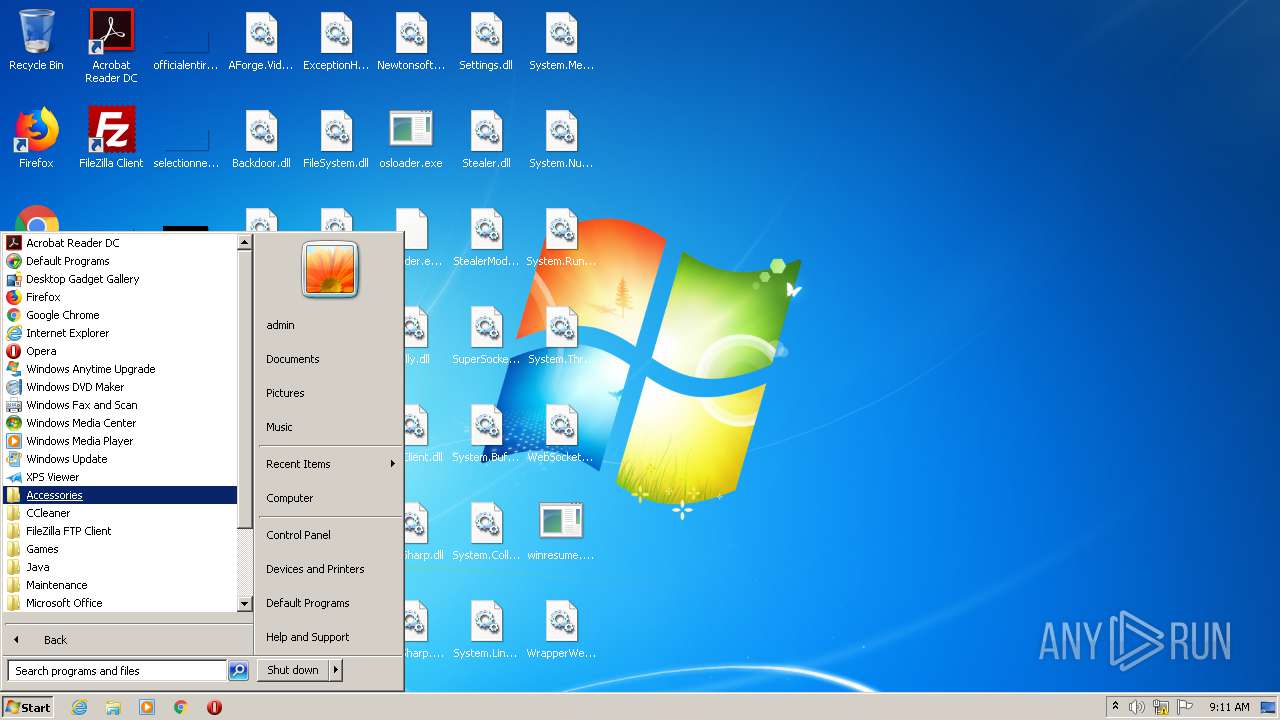This screenshot has height=720, width=1280.
Task: Select the WrapperWe... dll file
Action: tap(561, 630)
